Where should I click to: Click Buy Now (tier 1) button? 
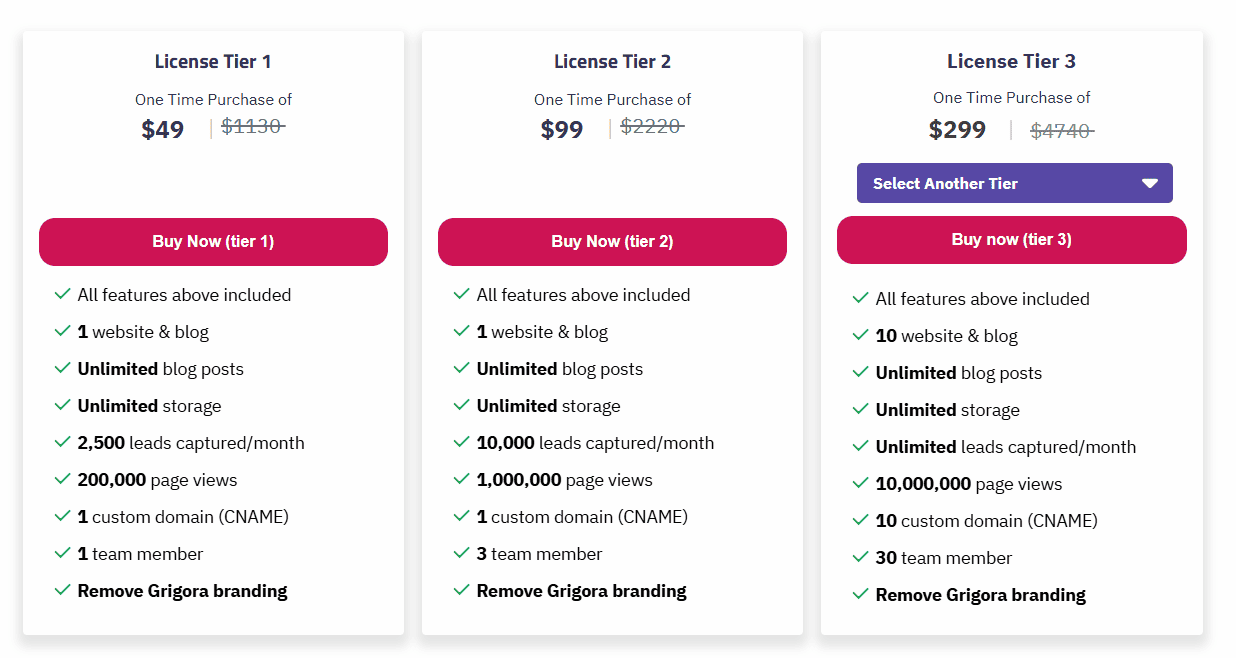[213, 242]
